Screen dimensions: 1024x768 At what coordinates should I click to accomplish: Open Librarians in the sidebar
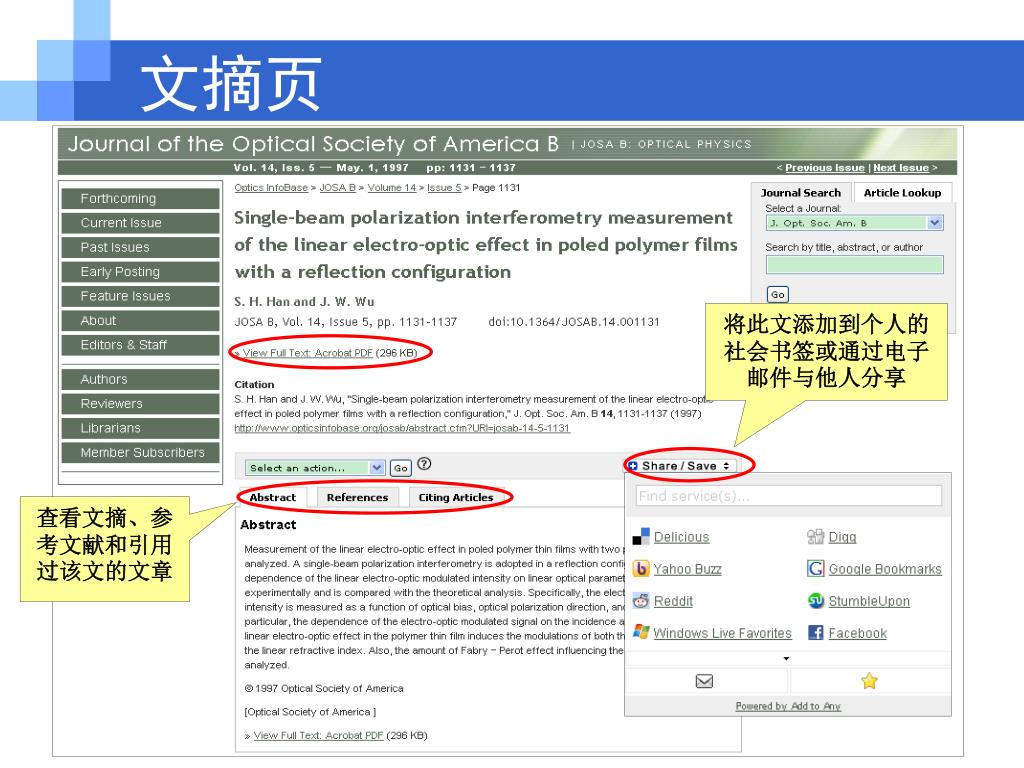[x=140, y=428]
